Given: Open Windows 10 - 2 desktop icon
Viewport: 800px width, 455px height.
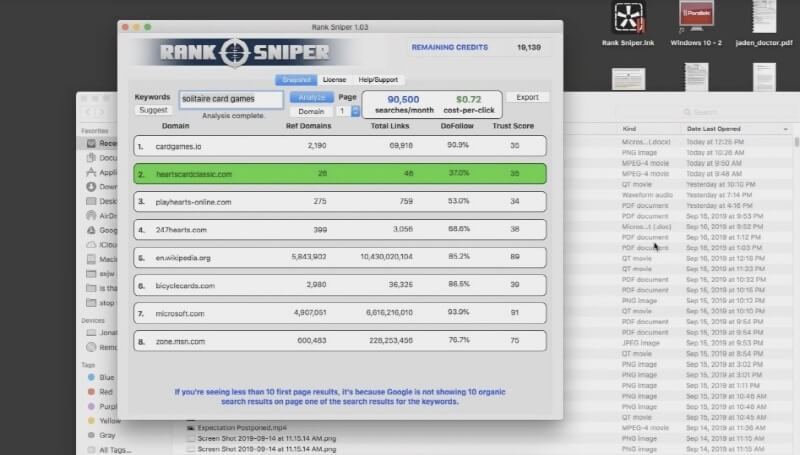Looking at the screenshot, I should 696,24.
